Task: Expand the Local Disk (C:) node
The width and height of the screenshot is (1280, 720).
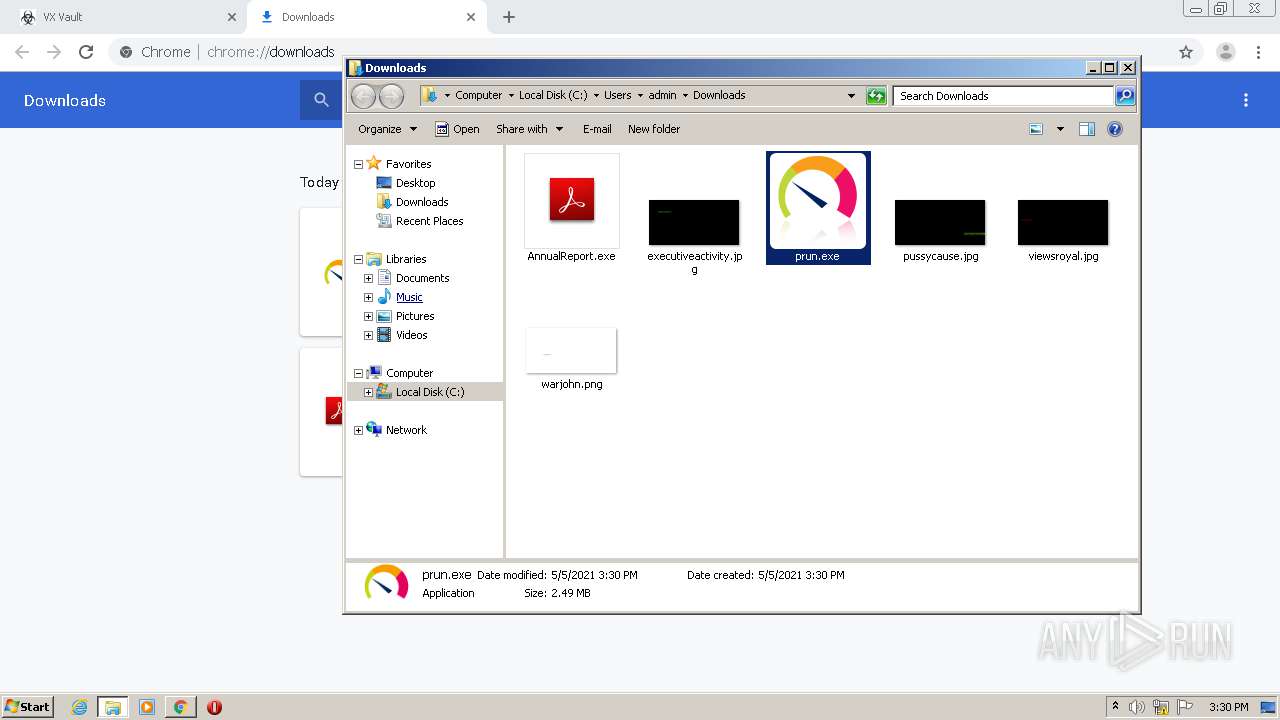Action: (368, 392)
